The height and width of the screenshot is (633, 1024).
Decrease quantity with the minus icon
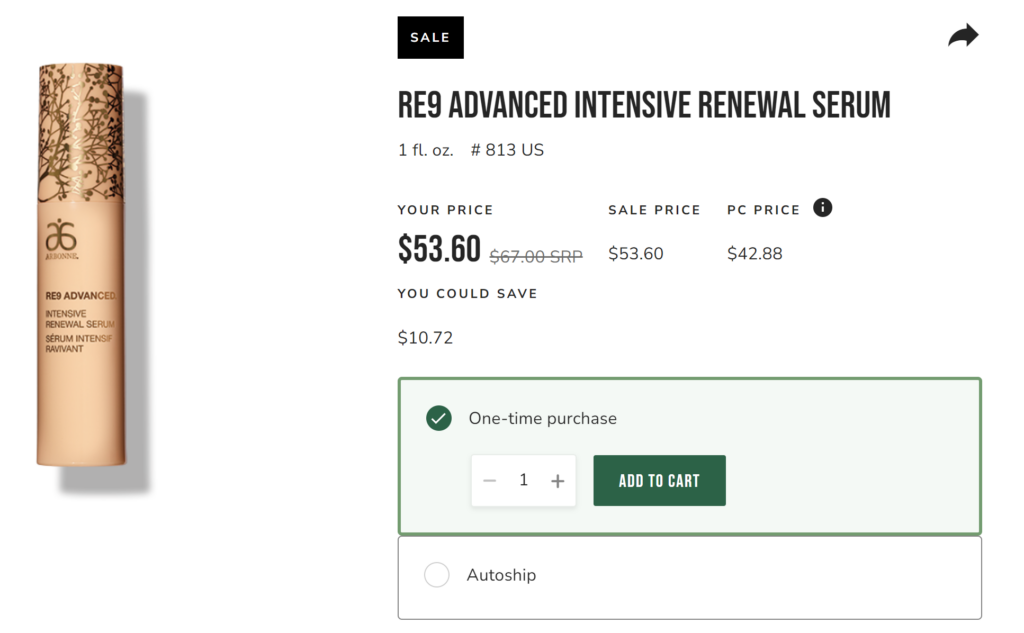[490, 481]
